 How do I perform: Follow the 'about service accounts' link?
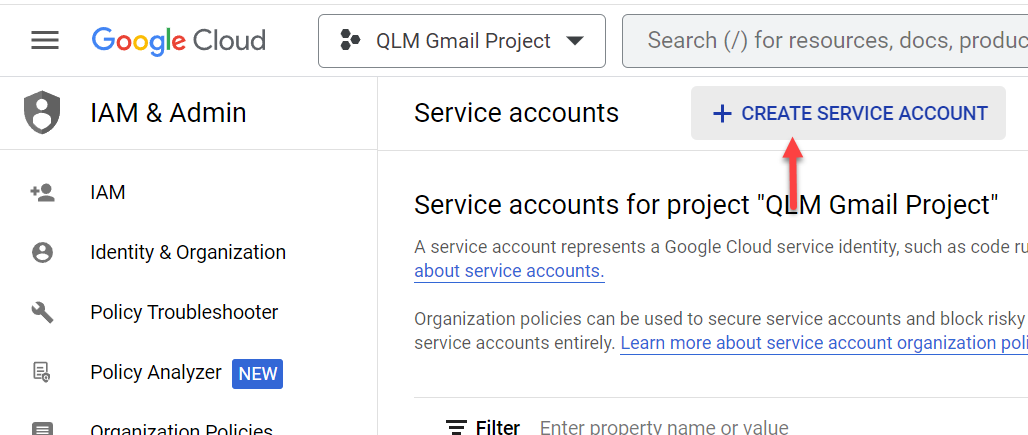[509, 271]
